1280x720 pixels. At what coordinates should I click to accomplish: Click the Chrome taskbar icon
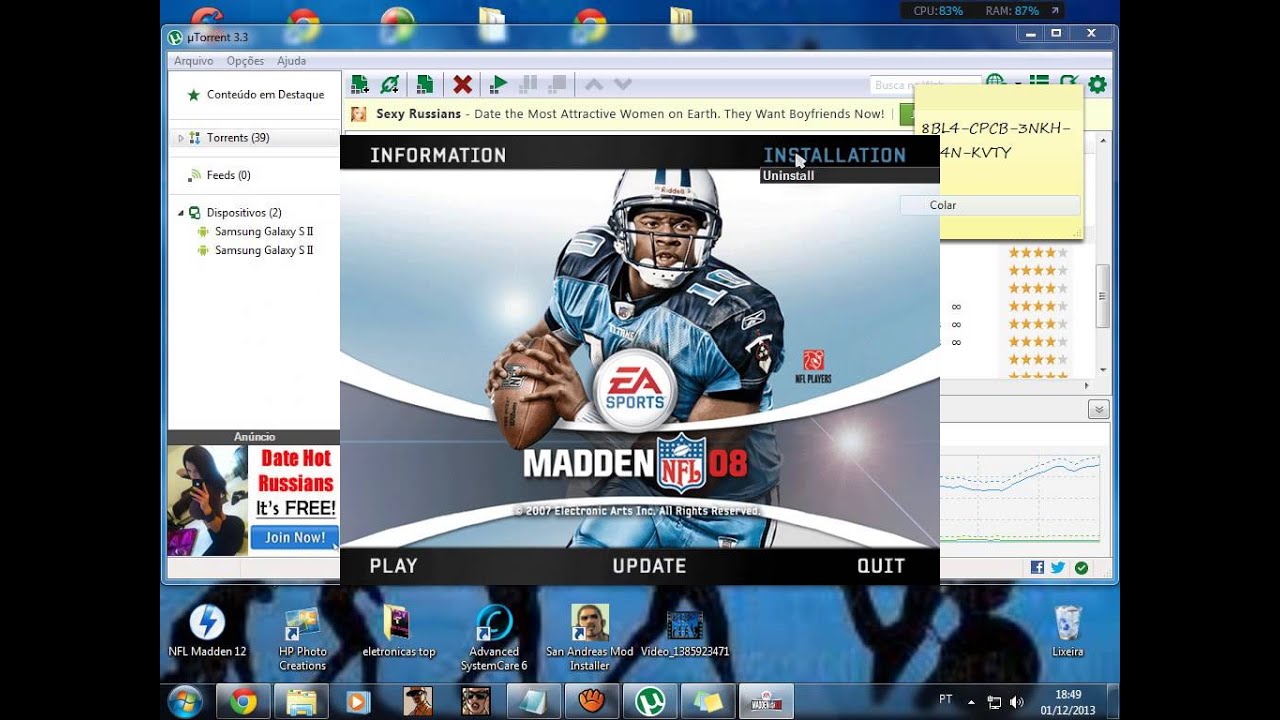243,701
